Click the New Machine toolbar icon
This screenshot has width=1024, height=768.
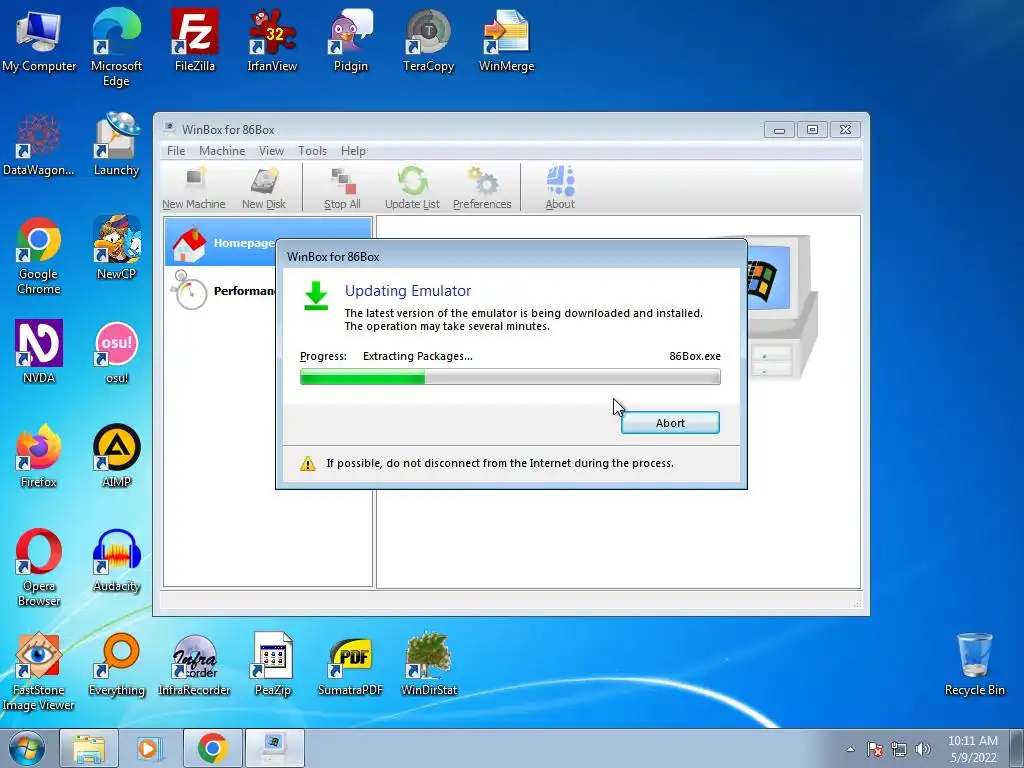(x=193, y=188)
